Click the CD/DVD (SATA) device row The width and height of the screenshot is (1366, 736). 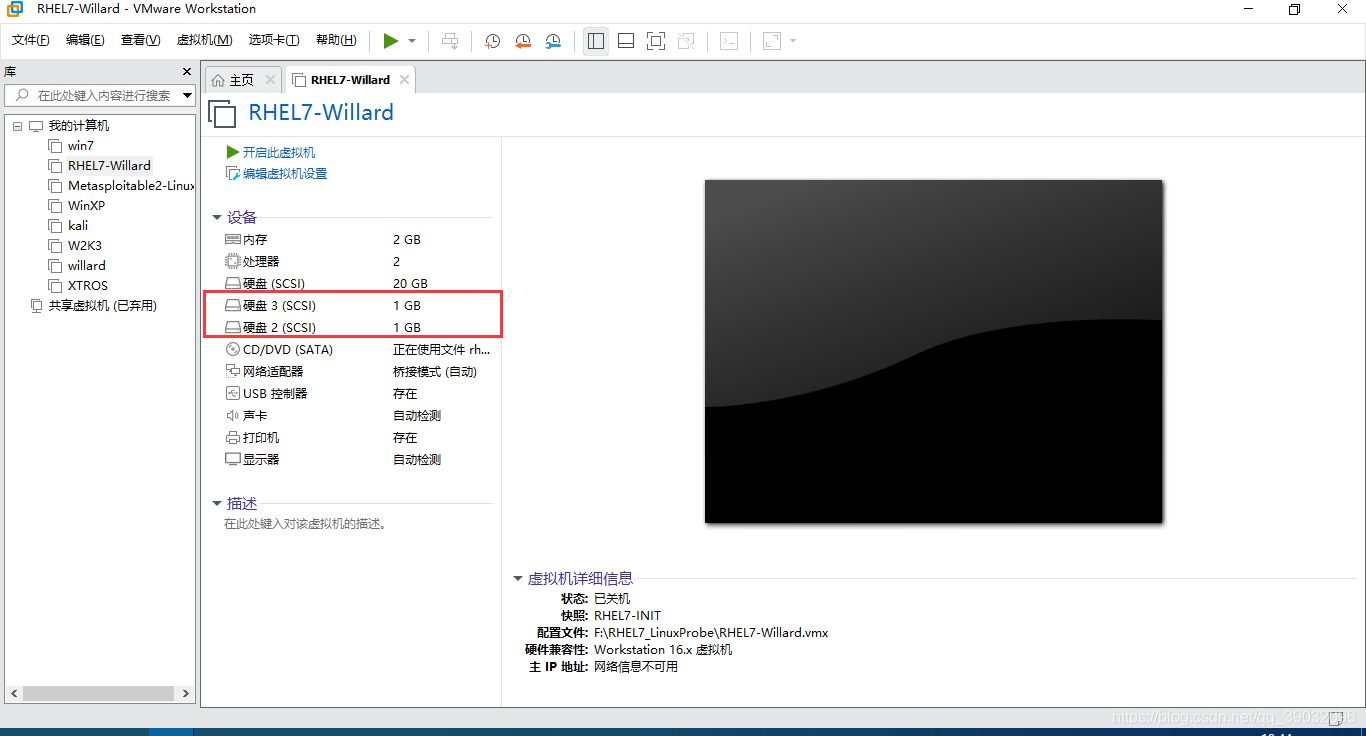tap(358, 350)
